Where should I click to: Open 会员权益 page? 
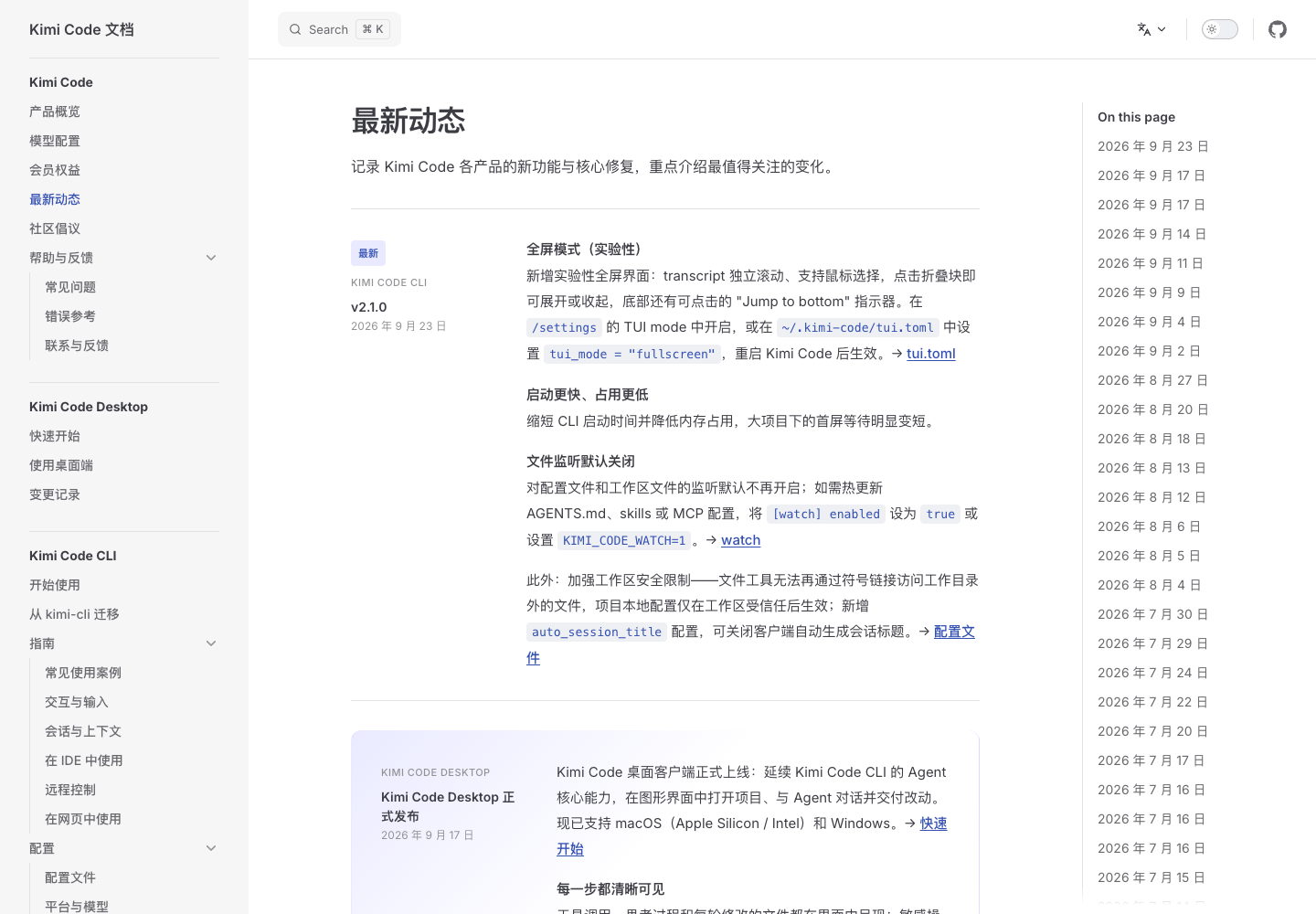(x=55, y=170)
